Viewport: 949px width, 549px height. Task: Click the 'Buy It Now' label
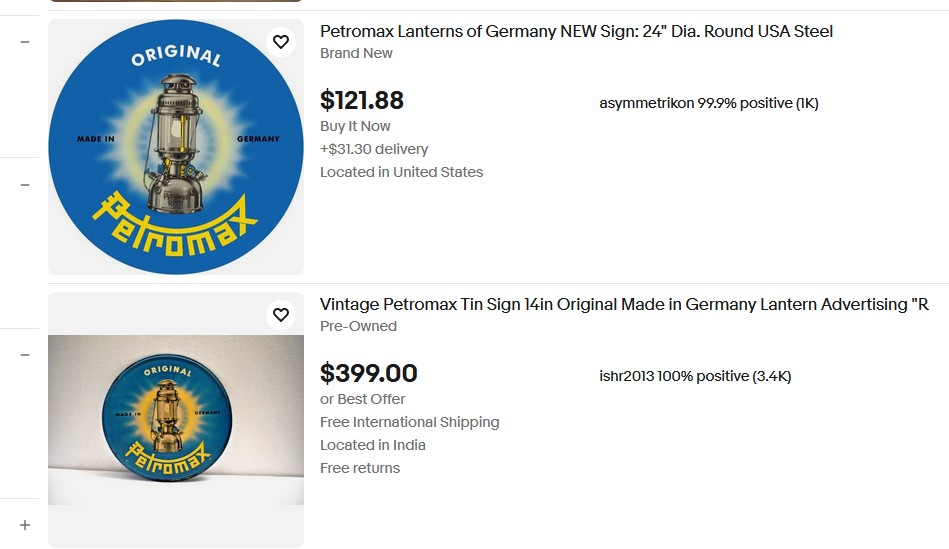pyautogui.click(x=355, y=126)
